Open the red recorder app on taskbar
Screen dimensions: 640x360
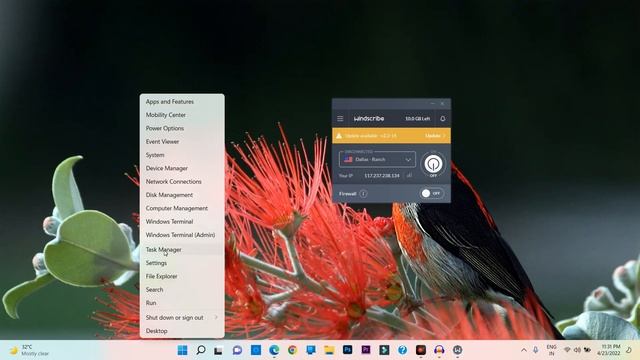click(421, 350)
